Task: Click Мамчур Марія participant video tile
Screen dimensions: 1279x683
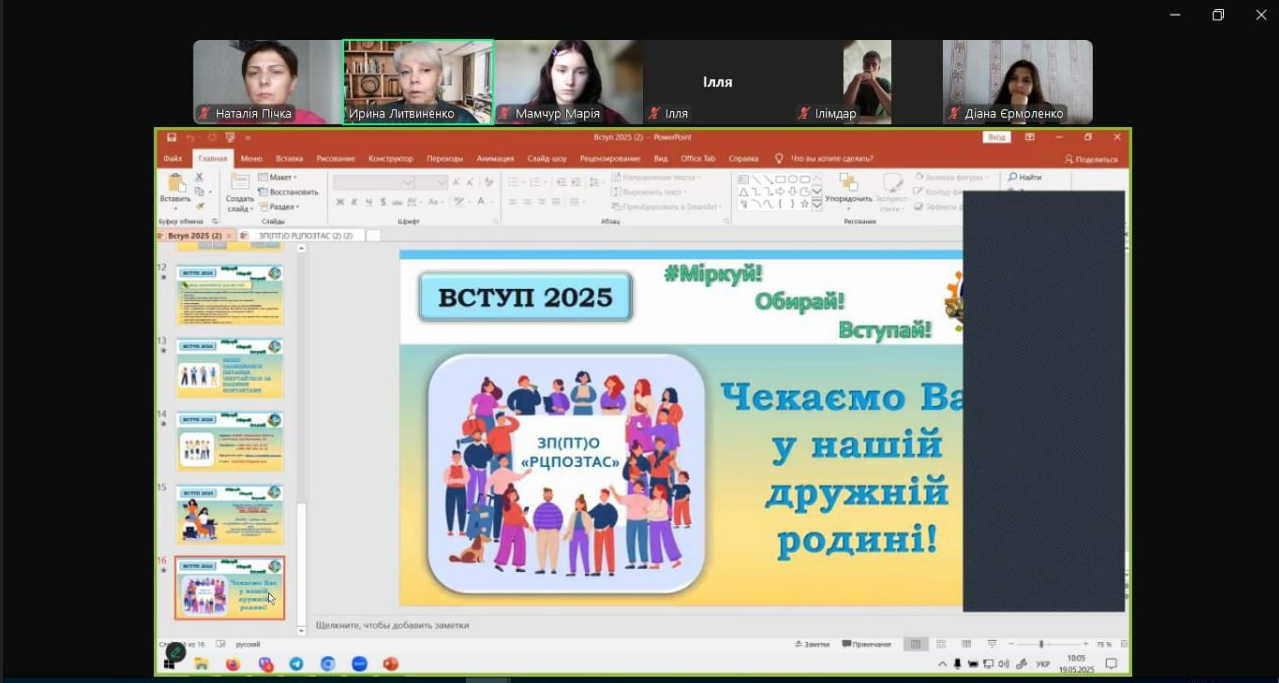Action: 568,82
